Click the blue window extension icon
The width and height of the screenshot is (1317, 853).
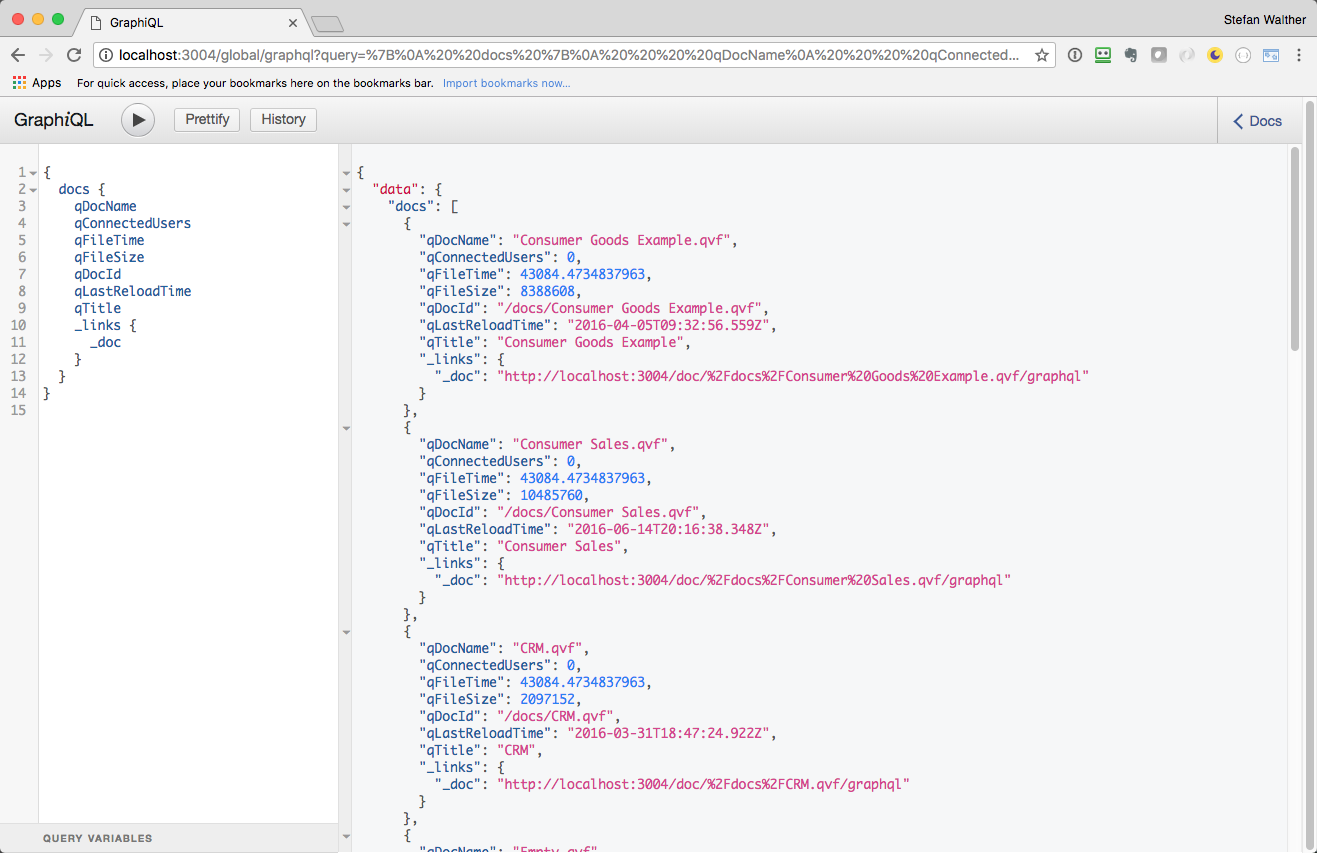pos(1271,55)
